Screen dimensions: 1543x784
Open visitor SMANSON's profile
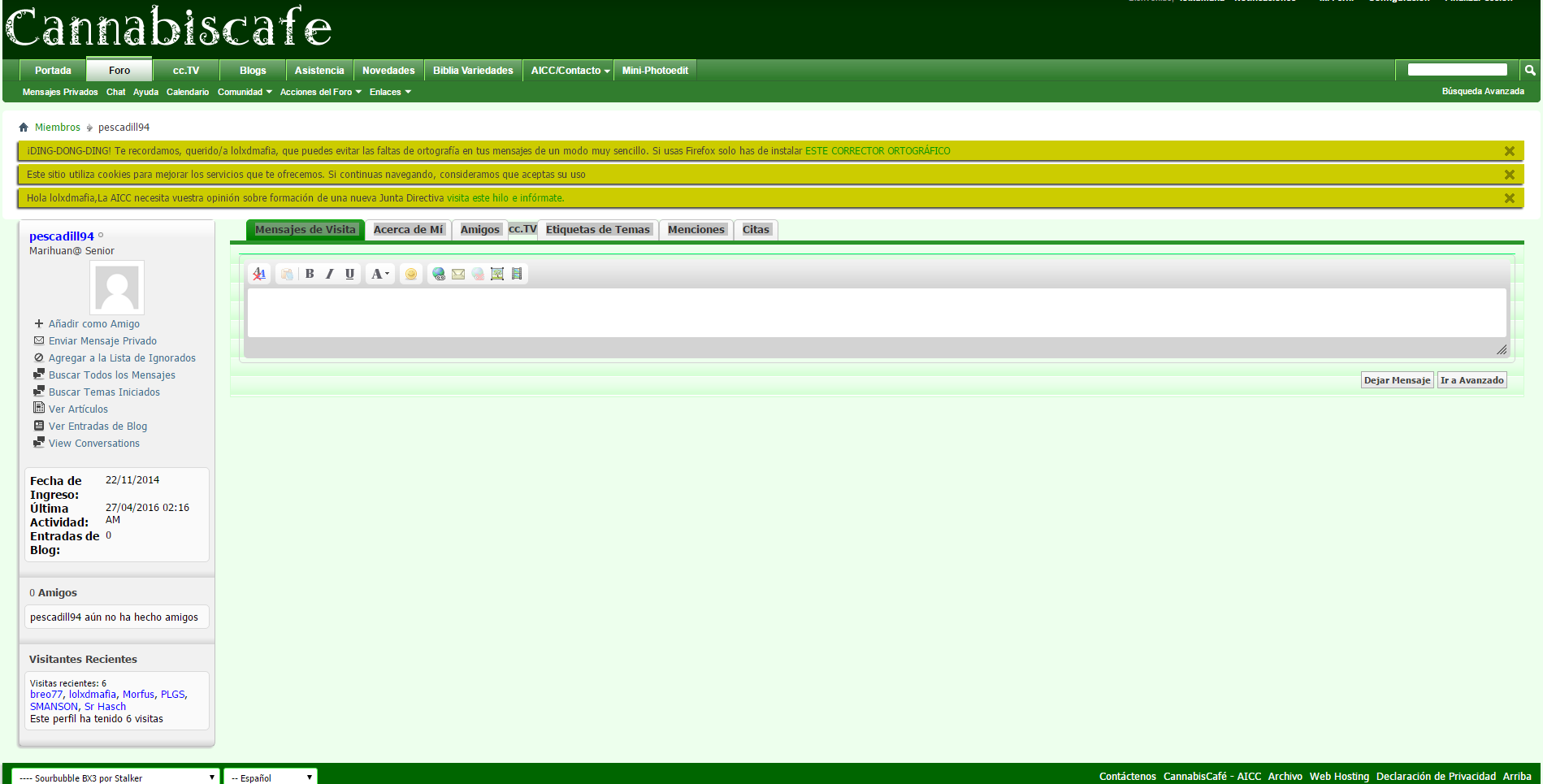[54, 707]
